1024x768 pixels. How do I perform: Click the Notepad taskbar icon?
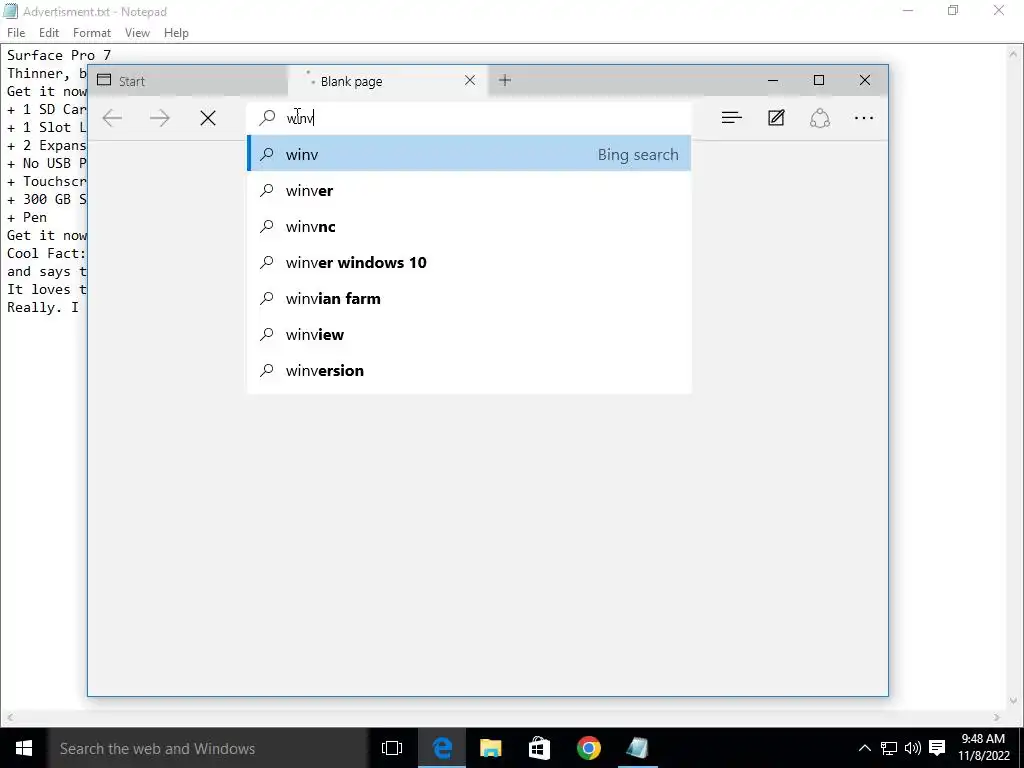(637, 748)
